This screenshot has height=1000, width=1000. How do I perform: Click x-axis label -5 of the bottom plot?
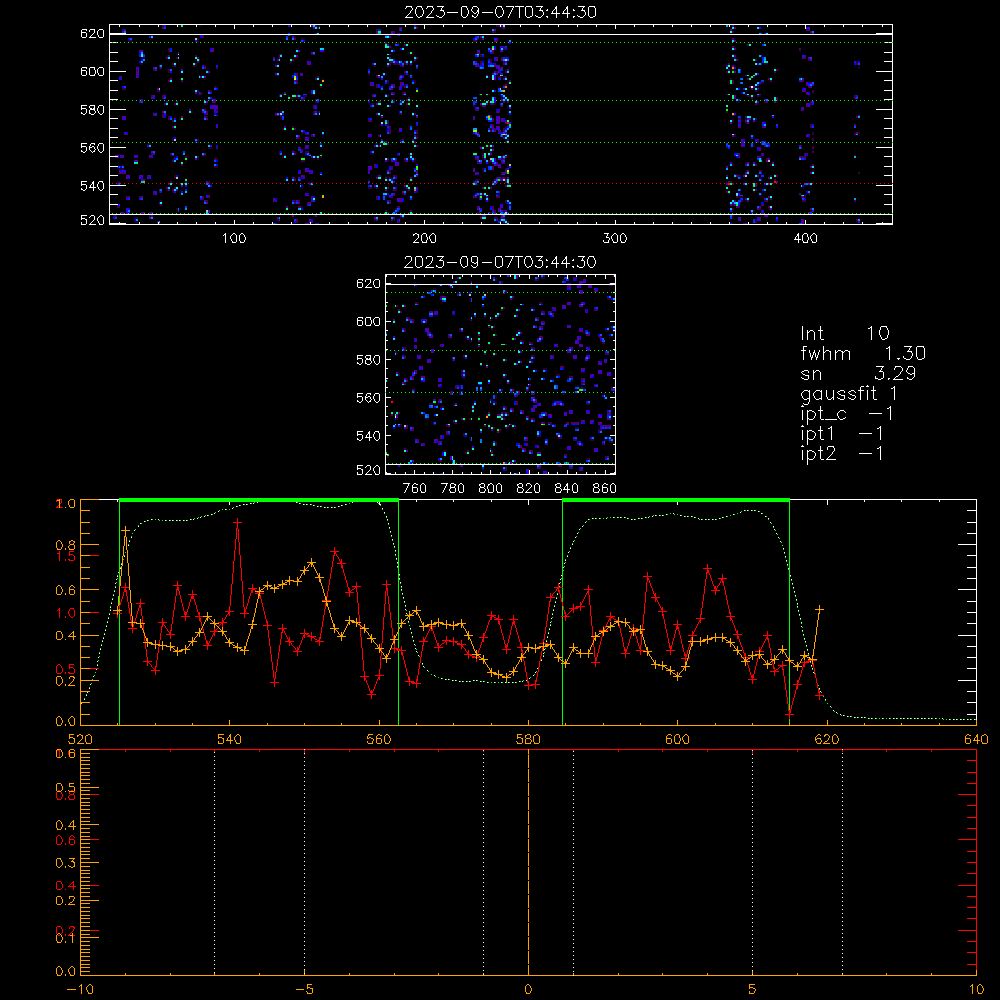point(304,990)
